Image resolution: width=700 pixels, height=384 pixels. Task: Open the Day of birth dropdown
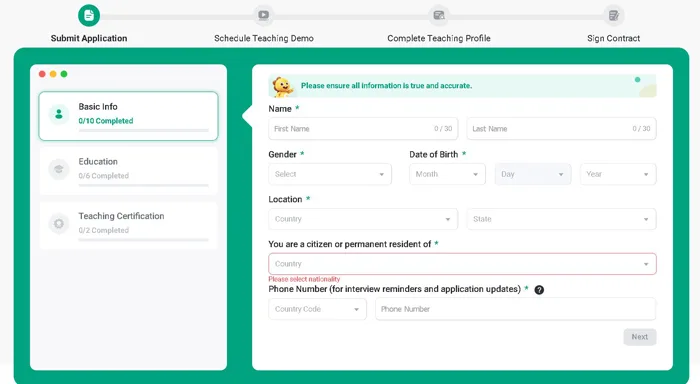coord(533,174)
